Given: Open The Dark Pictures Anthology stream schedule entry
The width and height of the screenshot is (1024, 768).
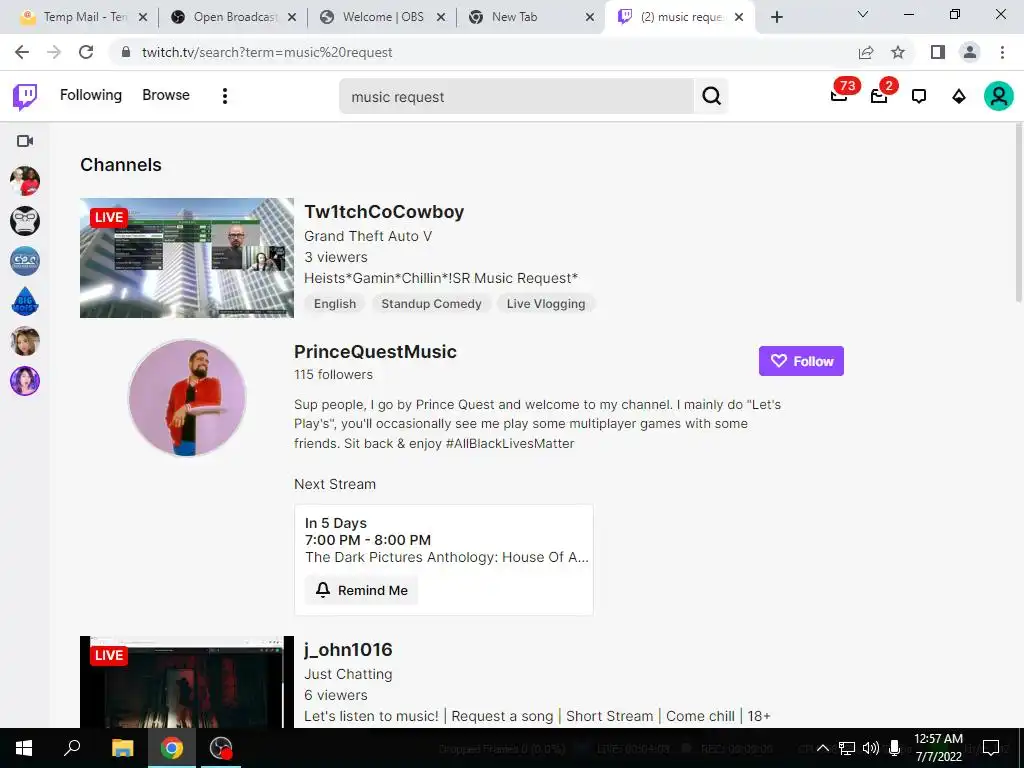Looking at the screenshot, I should coord(444,560).
